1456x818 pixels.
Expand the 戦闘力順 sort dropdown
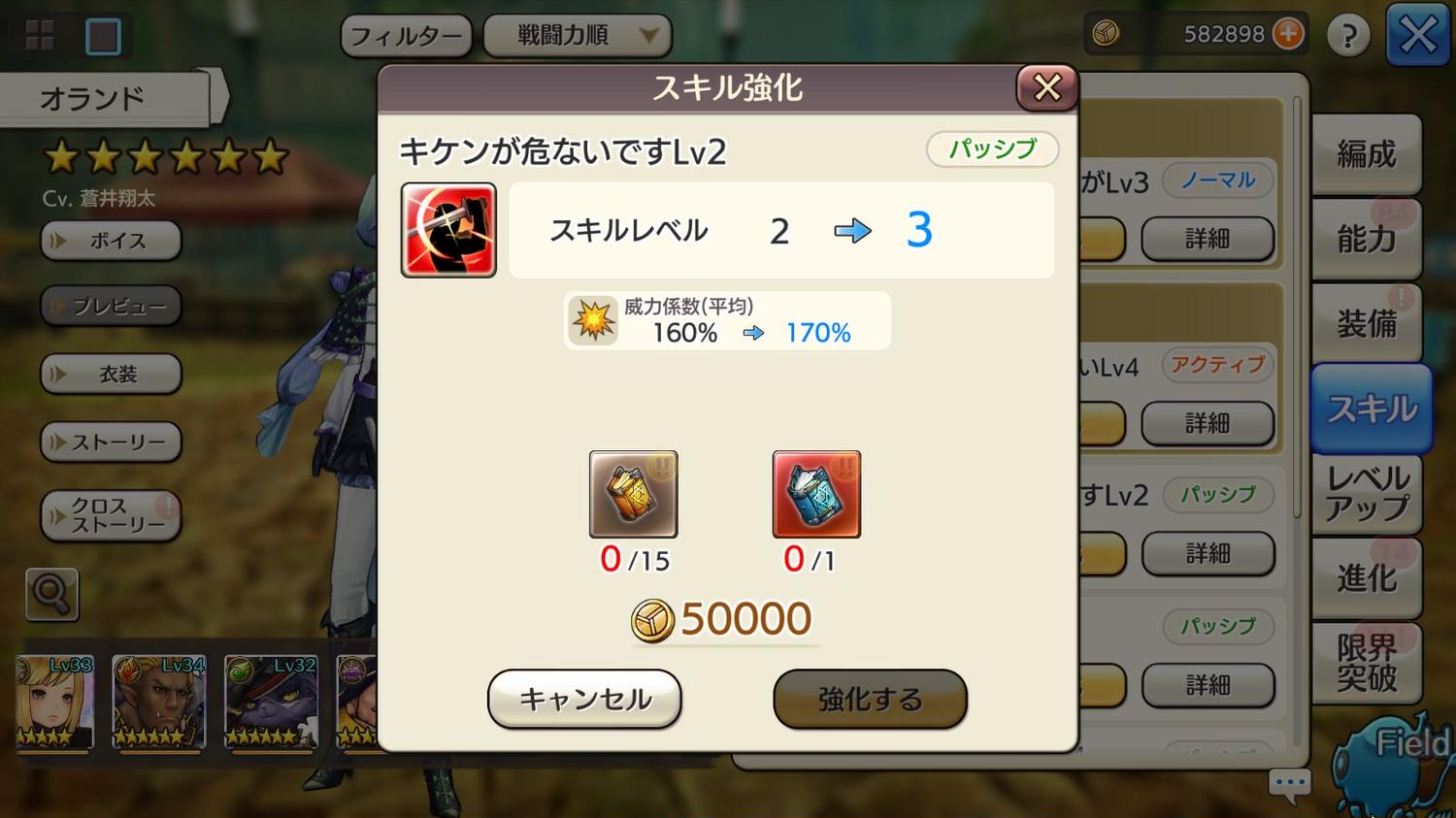(x=577, y=36)
